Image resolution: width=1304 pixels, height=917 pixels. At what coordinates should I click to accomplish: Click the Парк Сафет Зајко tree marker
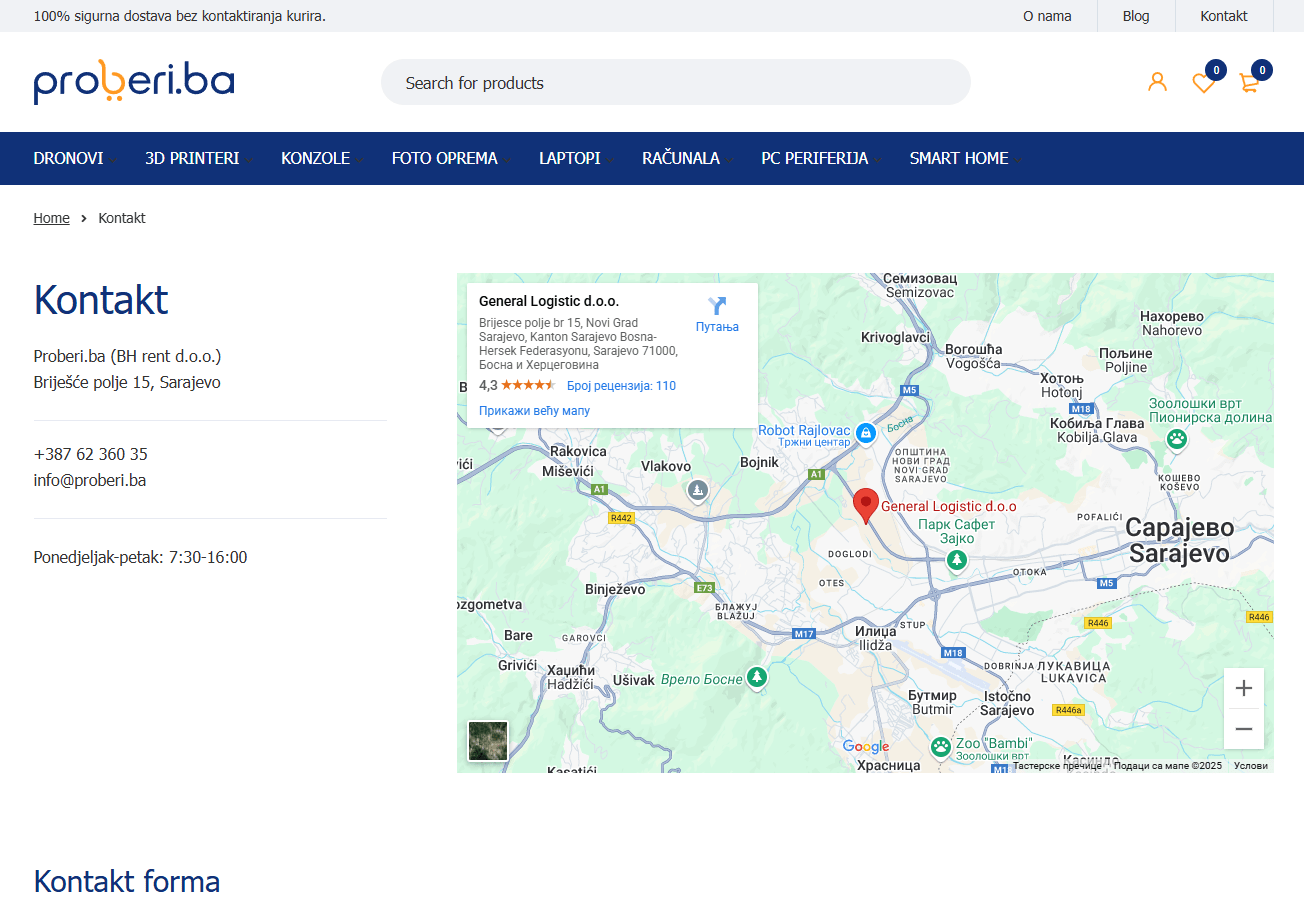958,560
